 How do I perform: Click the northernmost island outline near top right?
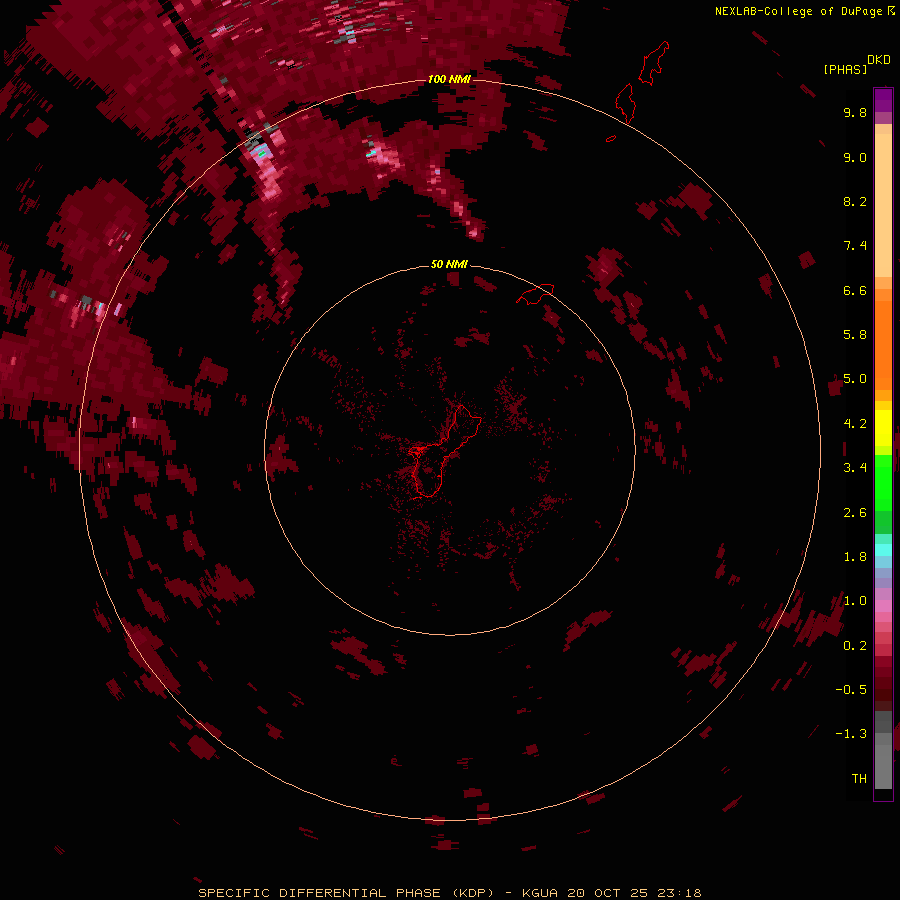point(654,63)
